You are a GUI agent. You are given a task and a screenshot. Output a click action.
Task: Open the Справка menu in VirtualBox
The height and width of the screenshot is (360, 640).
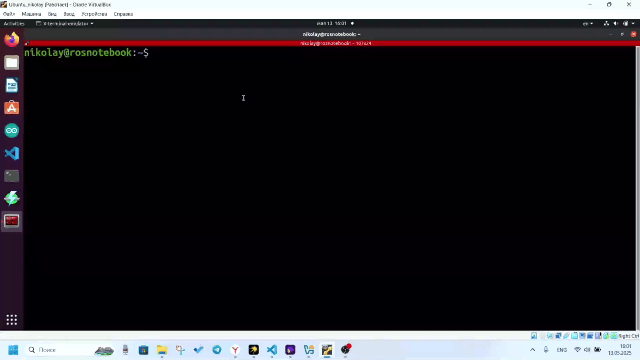[123, 14]
